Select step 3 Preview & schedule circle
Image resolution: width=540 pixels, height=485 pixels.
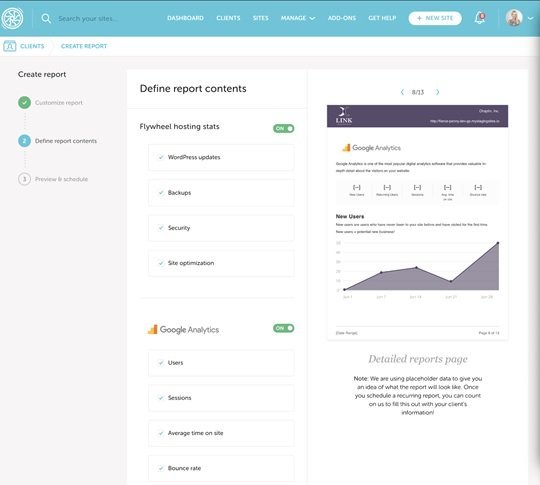24,179
